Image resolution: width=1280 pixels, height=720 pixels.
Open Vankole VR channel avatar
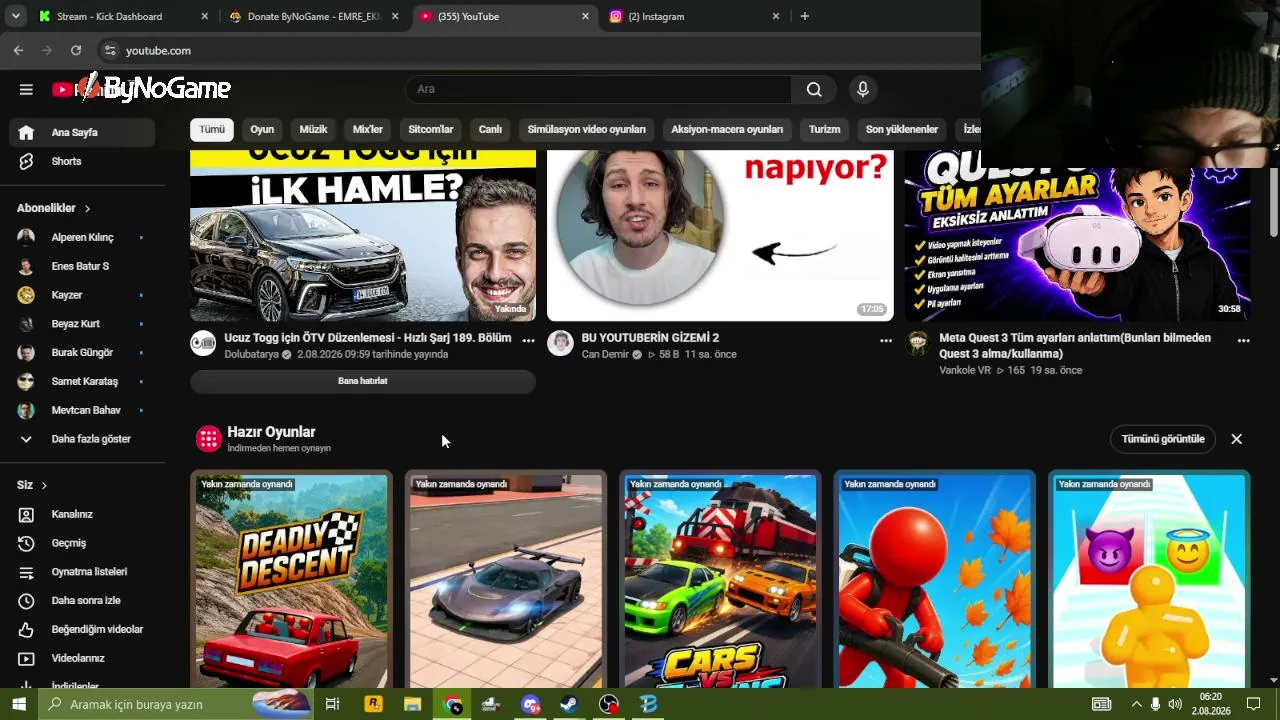tap(917, 343)
